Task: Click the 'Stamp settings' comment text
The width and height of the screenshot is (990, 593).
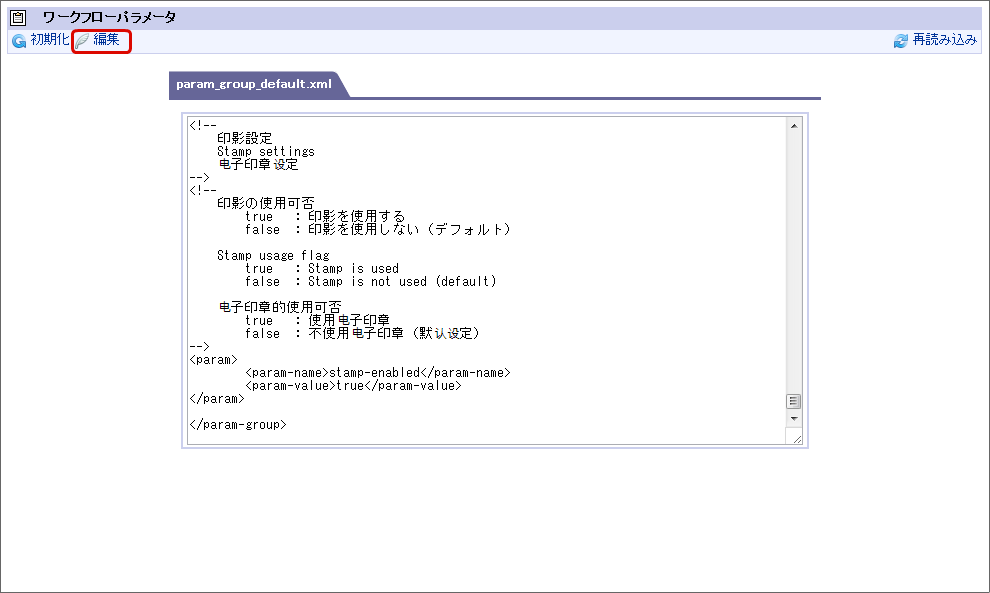Action: [x=265, y=152]
